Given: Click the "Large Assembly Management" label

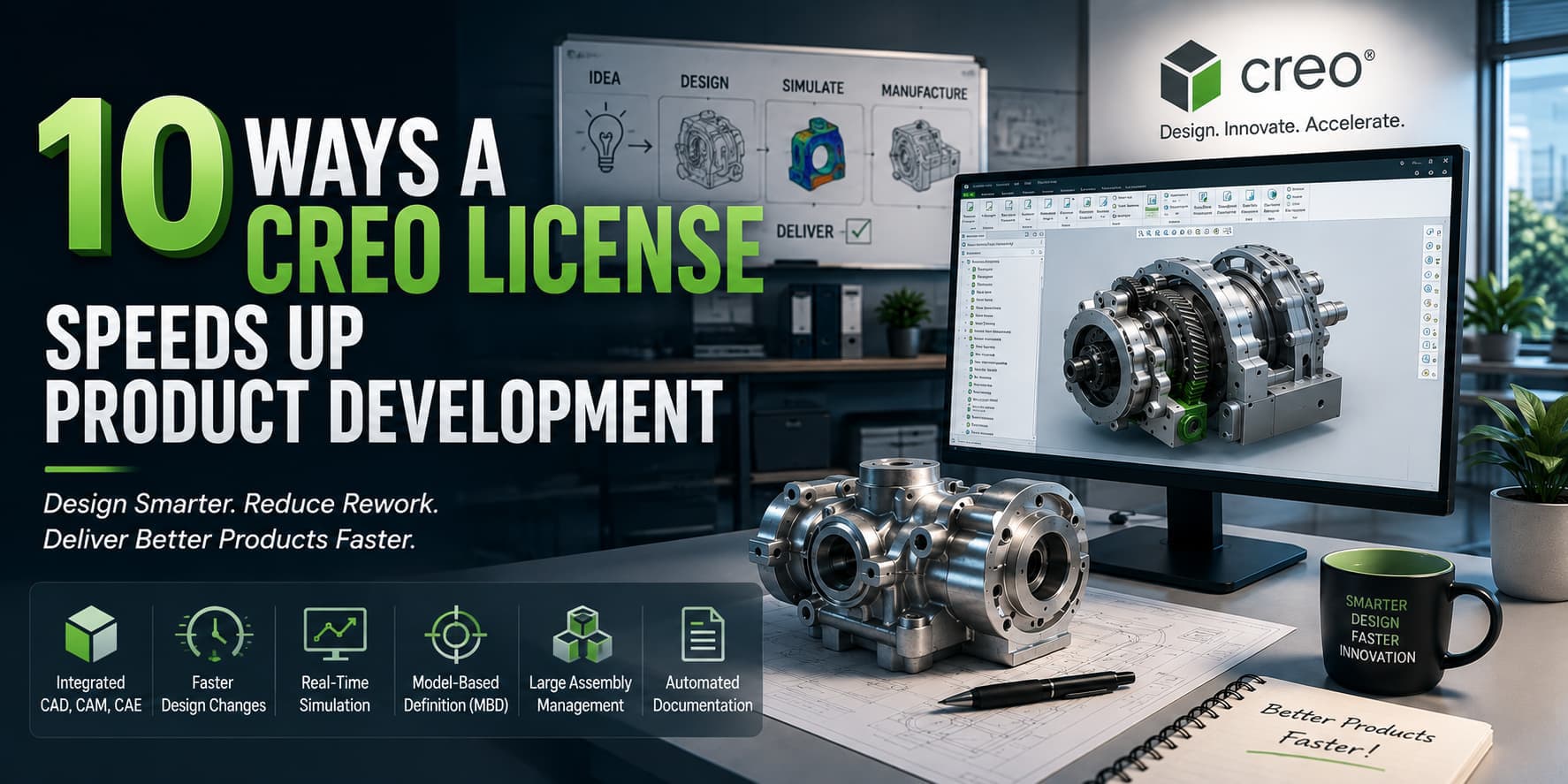Looking at the screenshot, I should [580, 694].
